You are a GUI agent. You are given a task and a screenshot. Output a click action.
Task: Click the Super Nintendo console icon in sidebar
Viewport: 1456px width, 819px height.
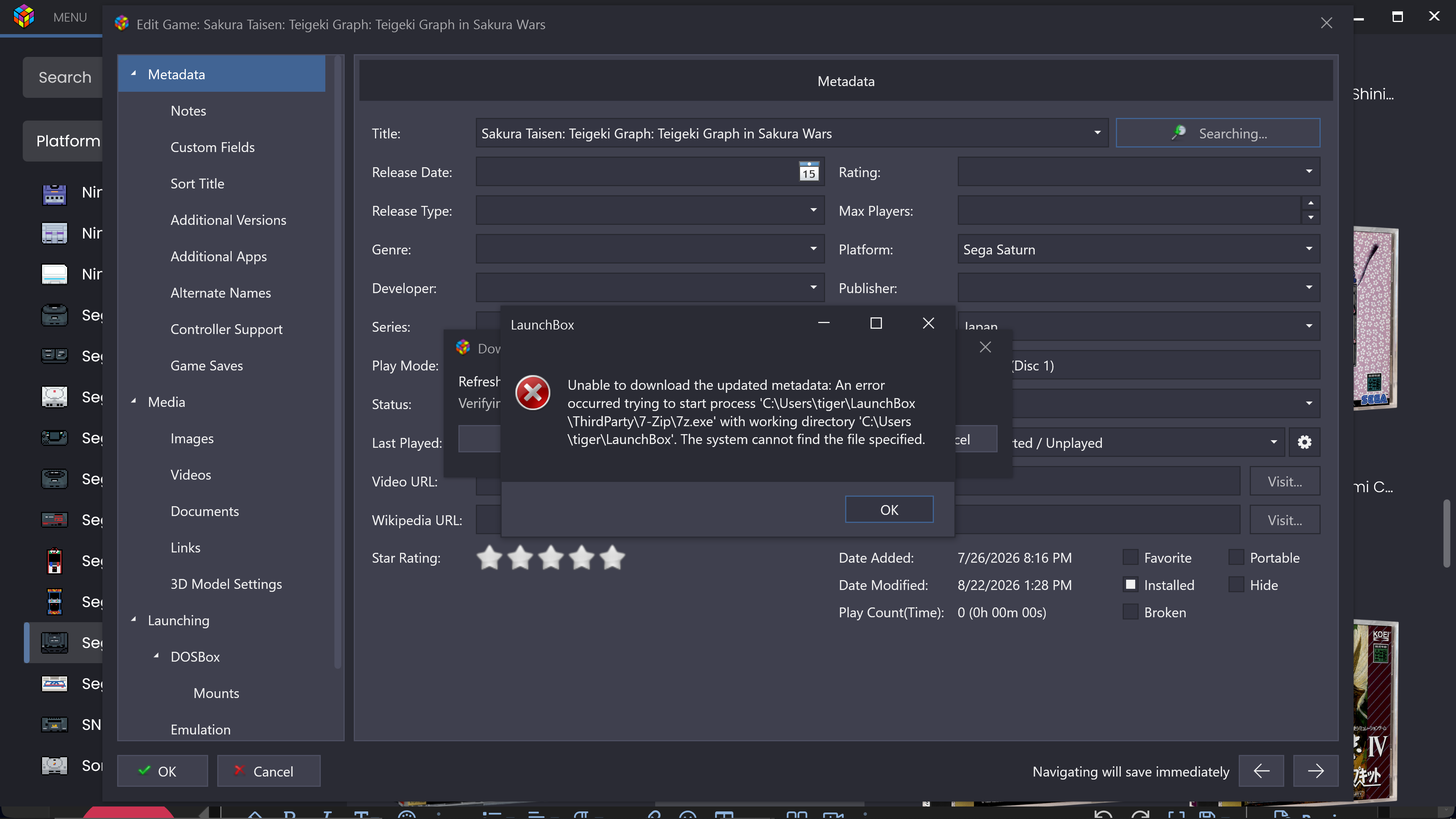pyautogui.click(x=54, y=233)
